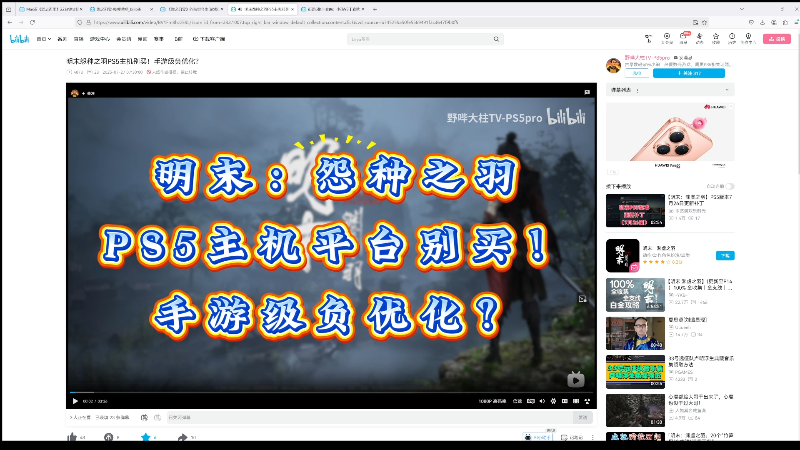Screen dimensions: 800x450
Task: Open the browser tab list chevron
Action: [x=742, y=9]
